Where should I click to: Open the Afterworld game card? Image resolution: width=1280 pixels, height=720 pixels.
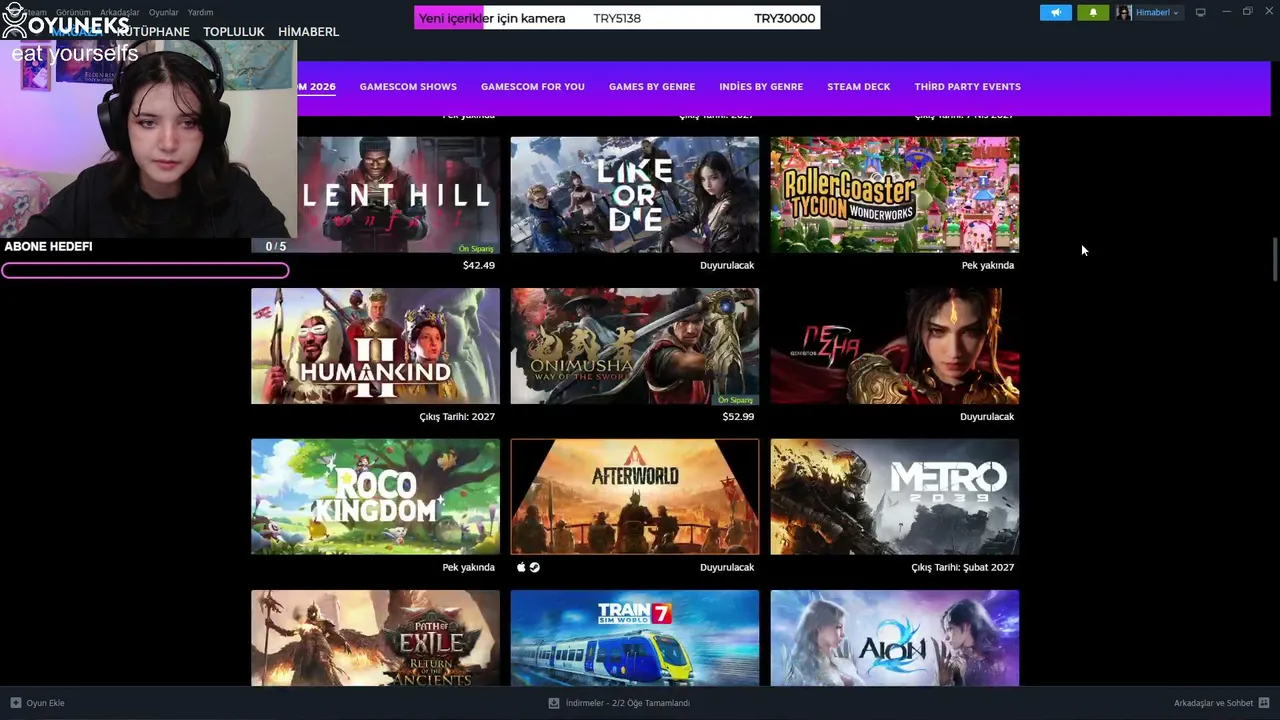pyautogui.click(x=635, y=497)
